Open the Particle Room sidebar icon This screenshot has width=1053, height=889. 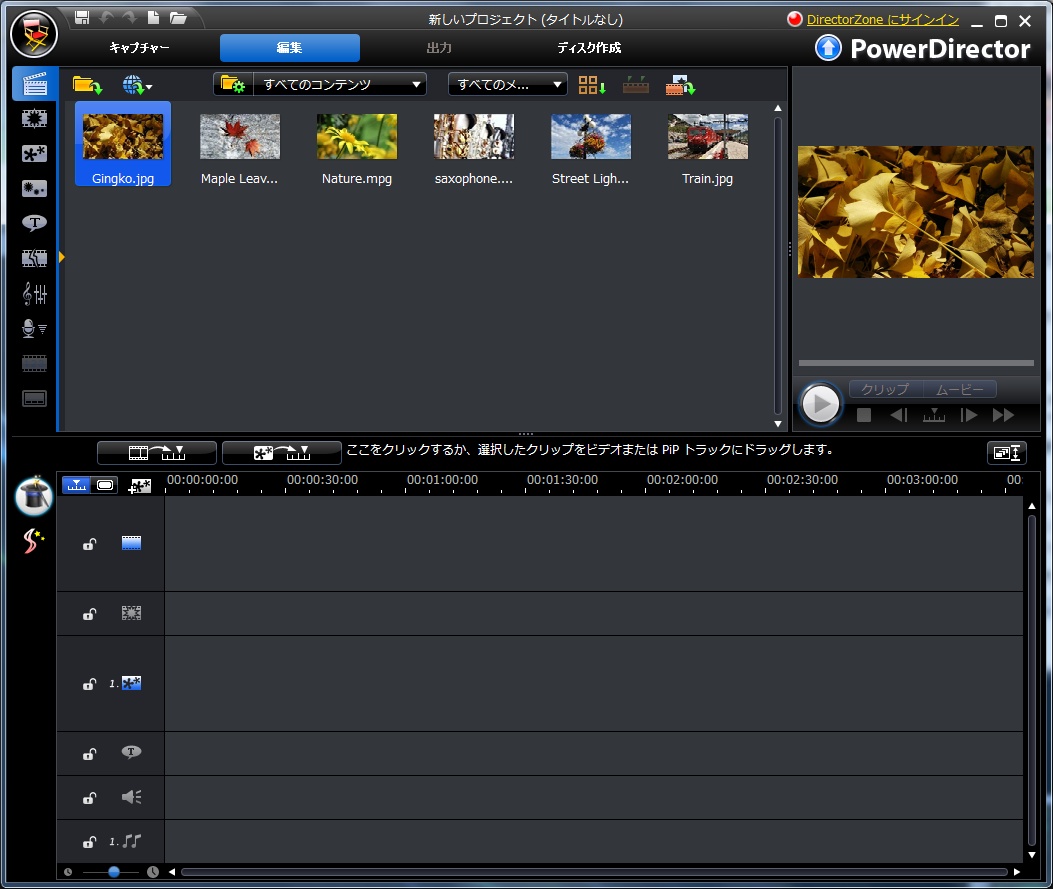point(34,189)
